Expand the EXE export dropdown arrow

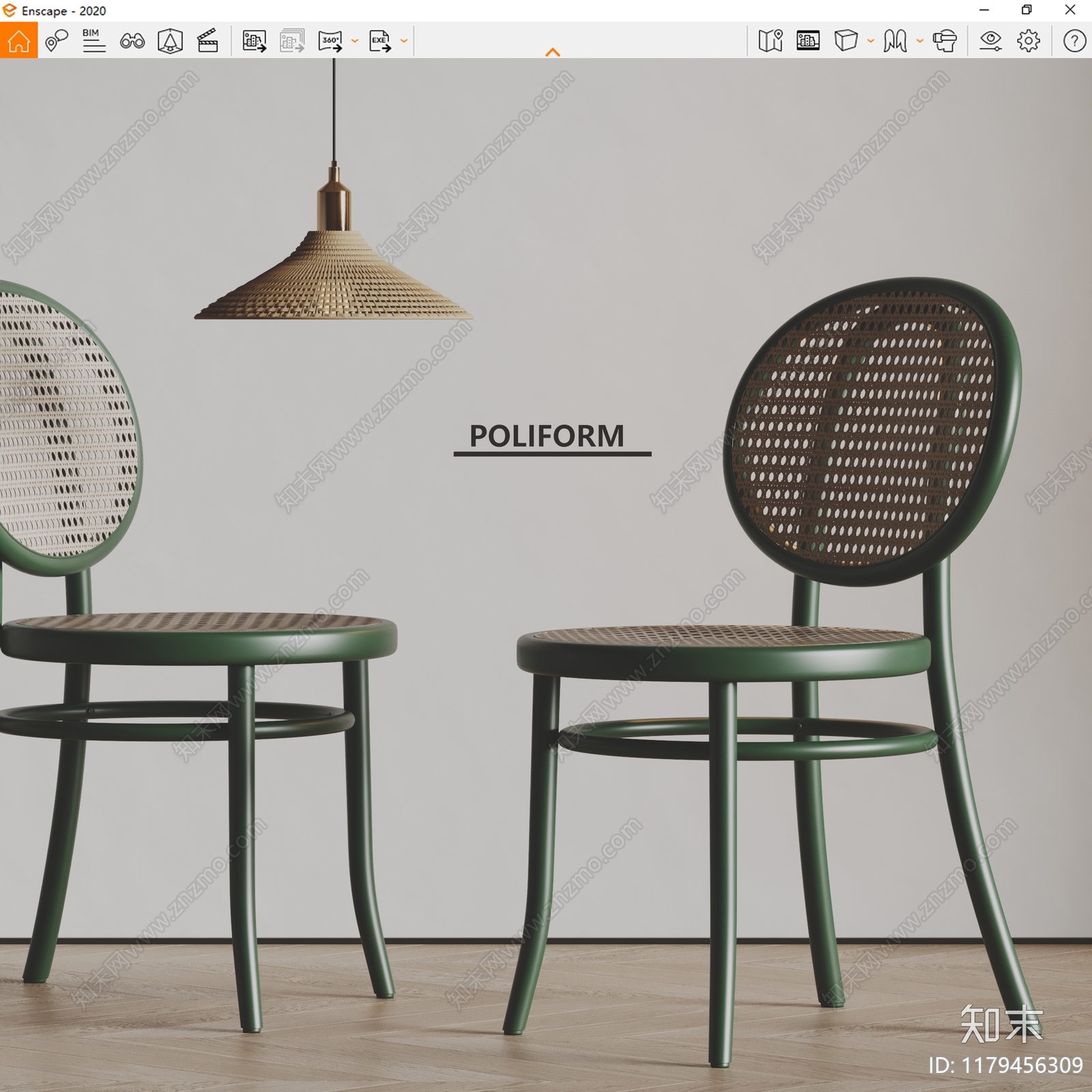(404, 41)
